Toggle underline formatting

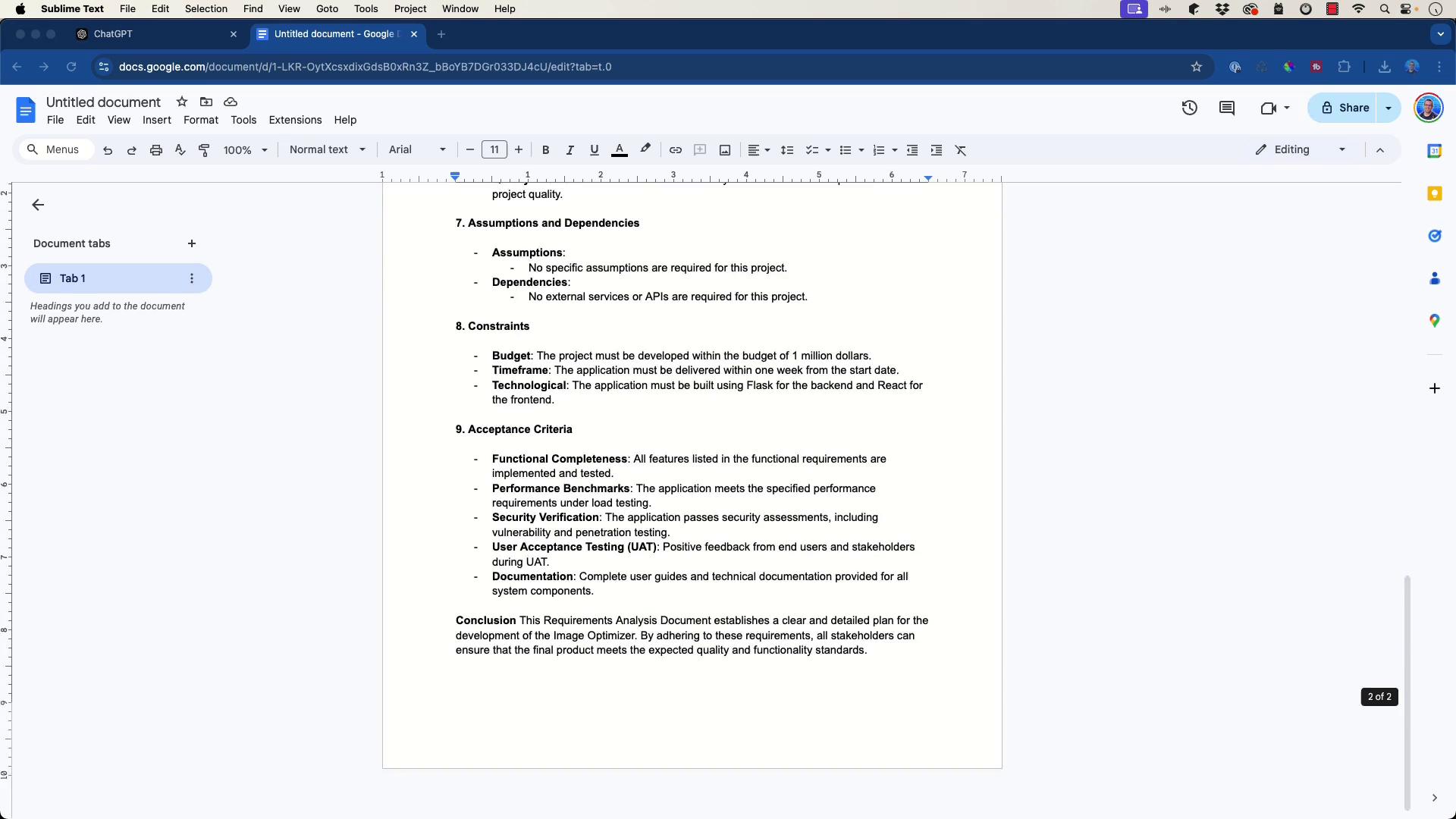point(594,150)
